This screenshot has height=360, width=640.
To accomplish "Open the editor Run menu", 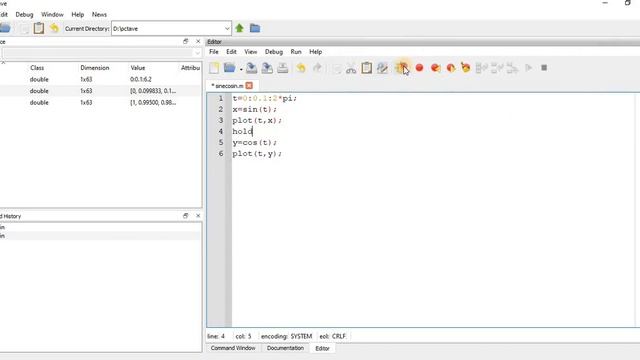I will click(x=296, y=52).
